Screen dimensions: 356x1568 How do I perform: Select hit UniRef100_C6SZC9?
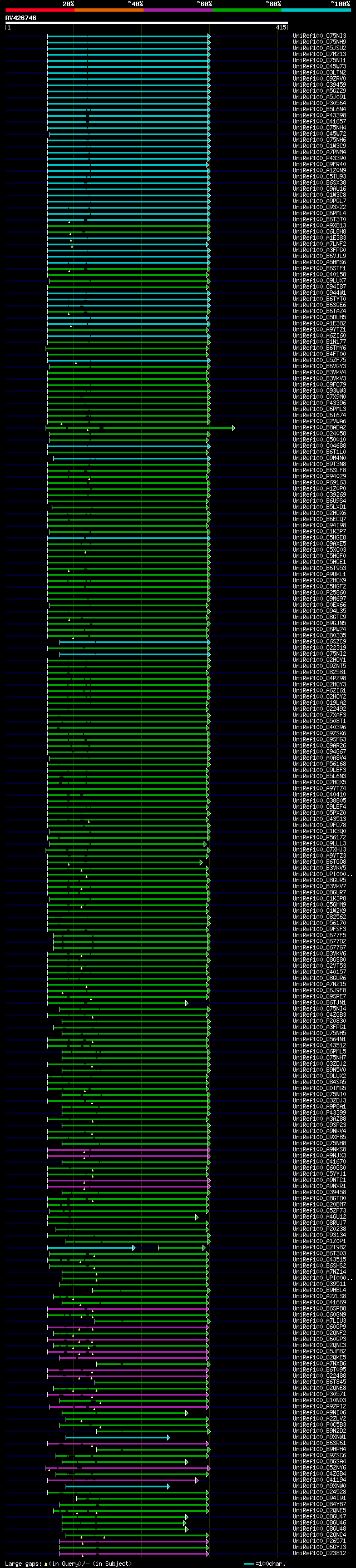[x=319, y=641]
